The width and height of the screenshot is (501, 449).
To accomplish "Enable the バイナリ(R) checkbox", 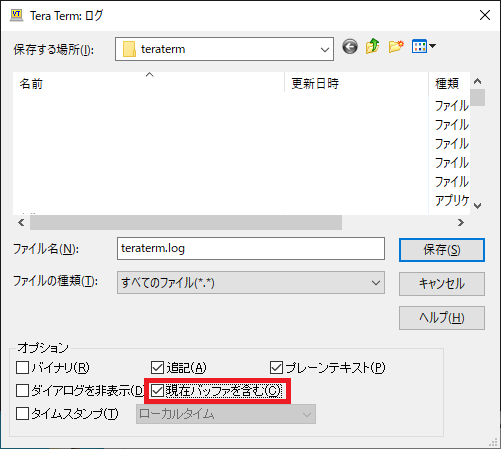I will 22,368.
